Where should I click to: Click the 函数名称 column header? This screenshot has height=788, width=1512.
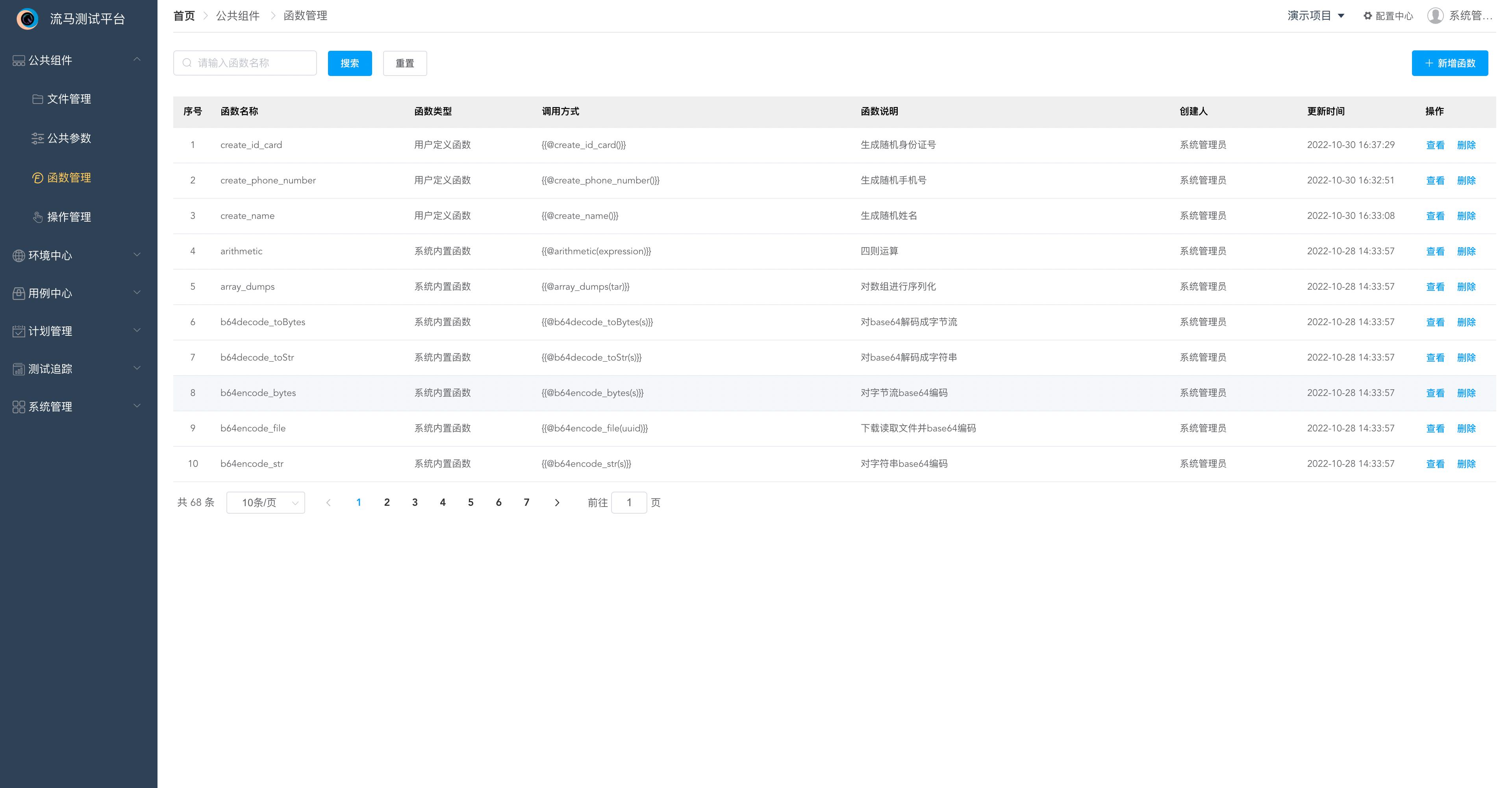(x=239, y=111)
